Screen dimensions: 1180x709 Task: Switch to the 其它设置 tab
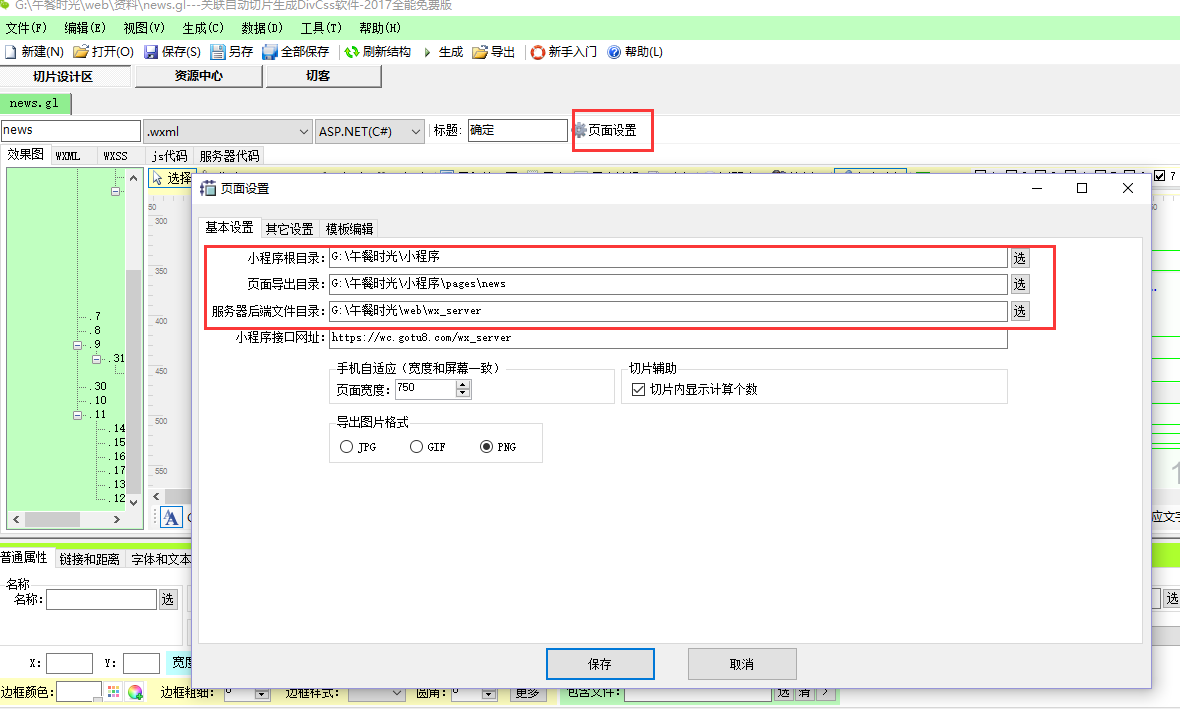tap(290, 229)
